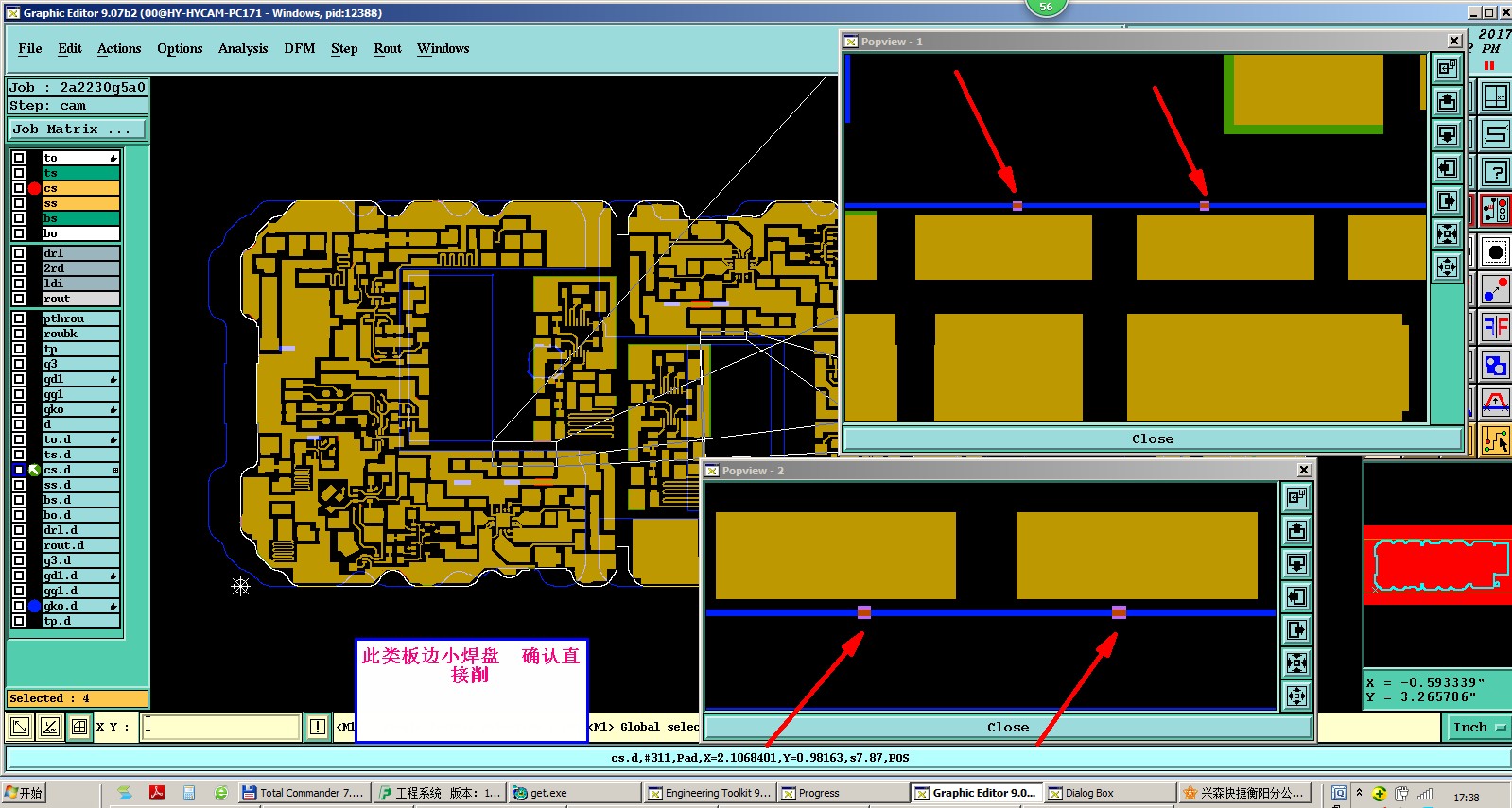Switch to Engineering Toolkit taskbar button

710,793
